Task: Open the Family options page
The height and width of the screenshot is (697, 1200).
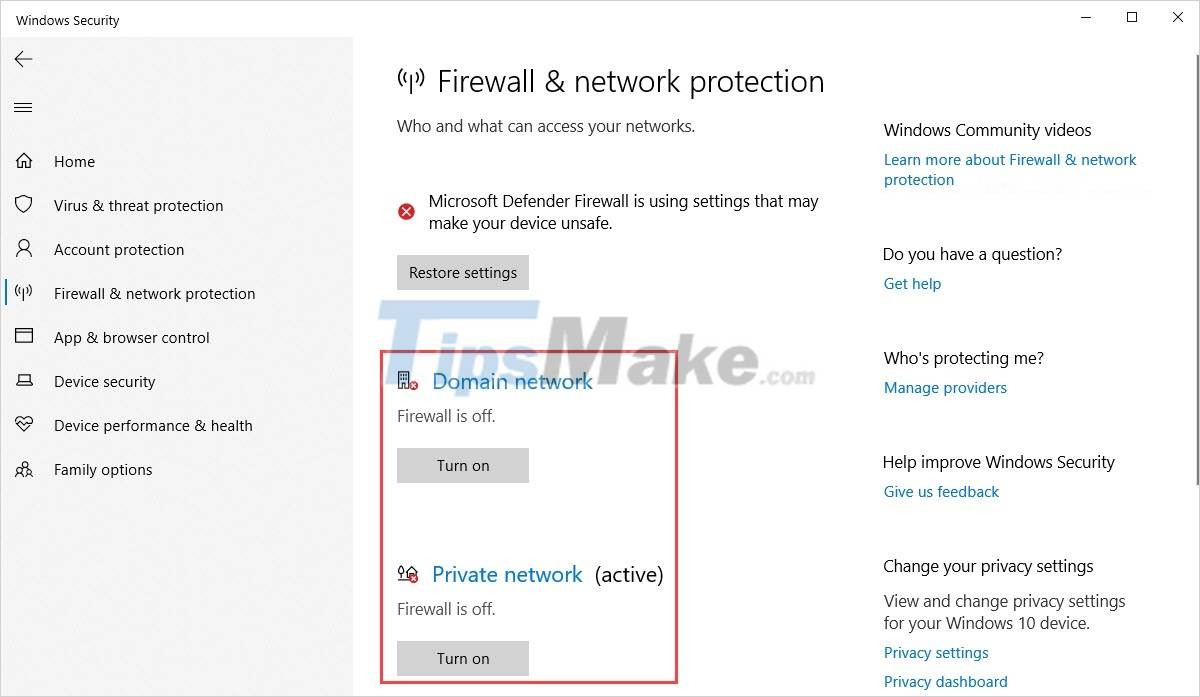Action: [102, 469]
